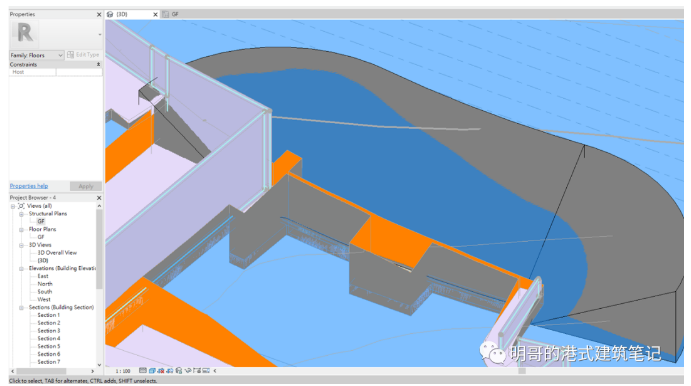Click the 3D house icon on {3D} tab

110,14
